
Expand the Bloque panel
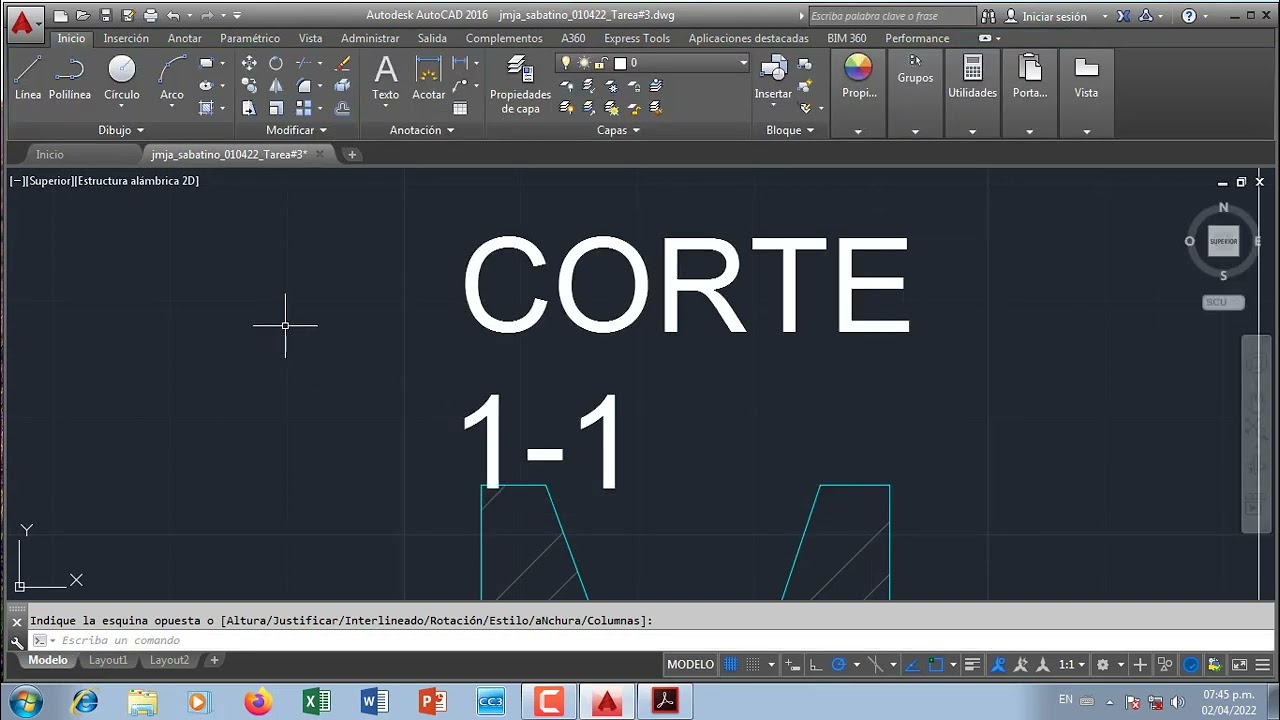coord(790,130)
